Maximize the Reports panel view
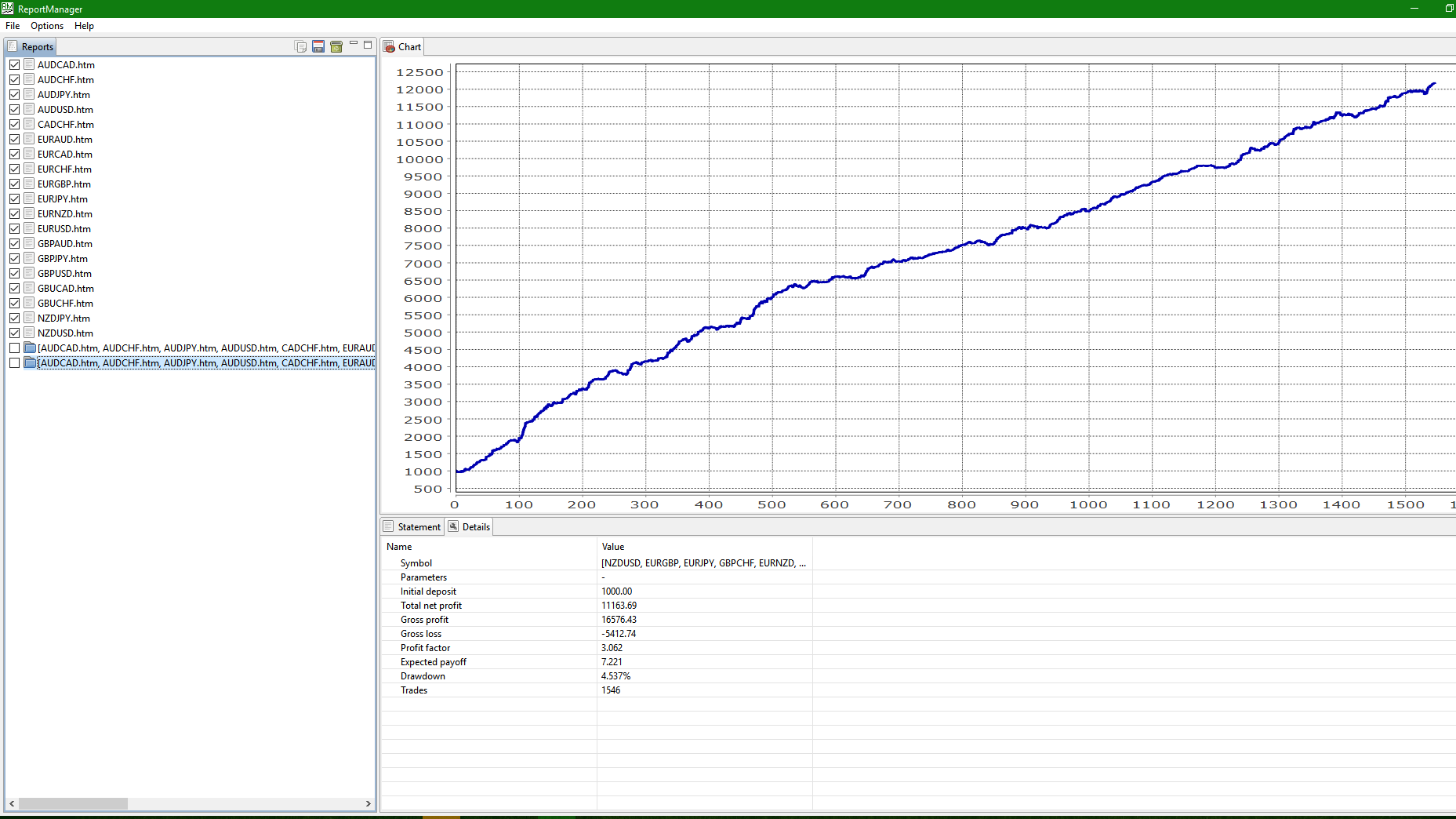Viewport: 1456px width, 819px height. [x=368, y=45]
